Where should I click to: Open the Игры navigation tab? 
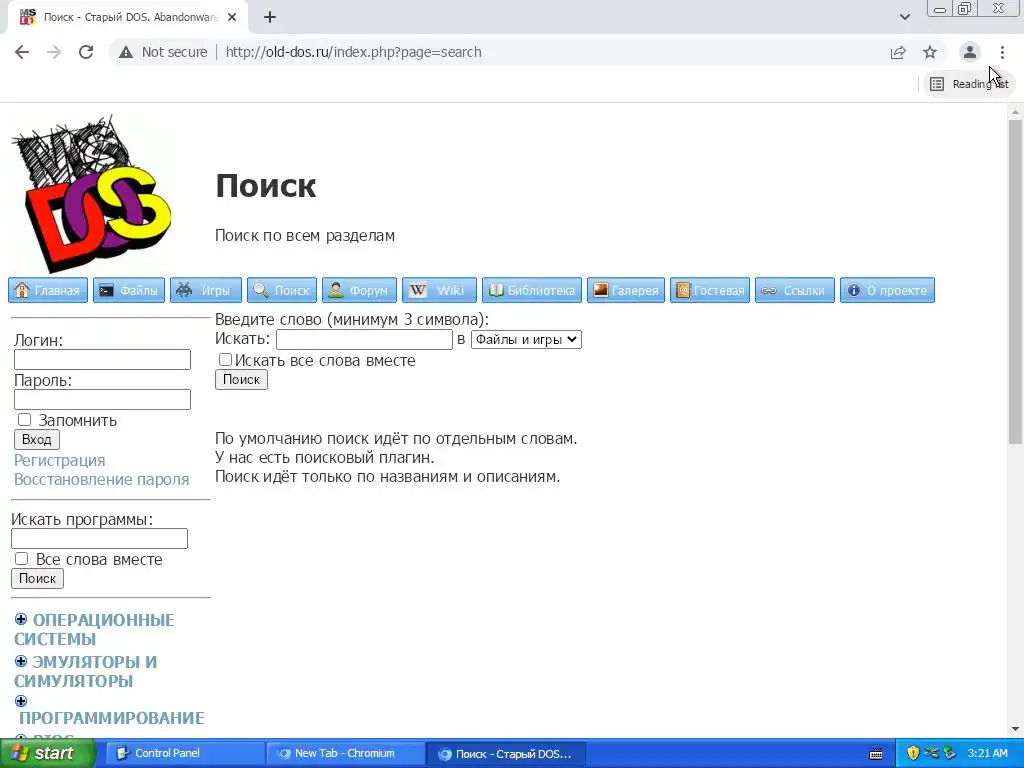coord(206,290)
